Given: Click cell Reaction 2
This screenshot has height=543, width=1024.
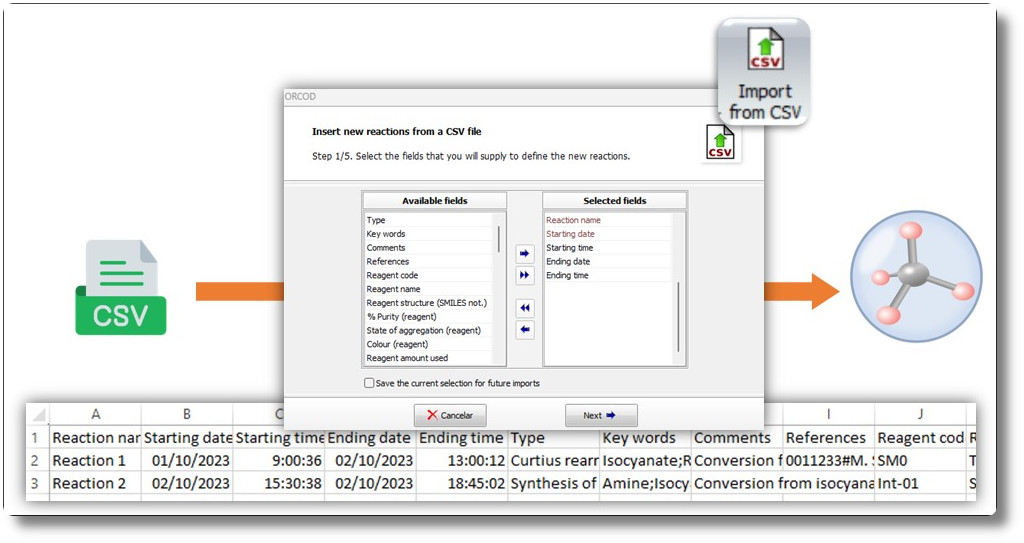Looking at the screenshot, I should click(x=95, y=484).
